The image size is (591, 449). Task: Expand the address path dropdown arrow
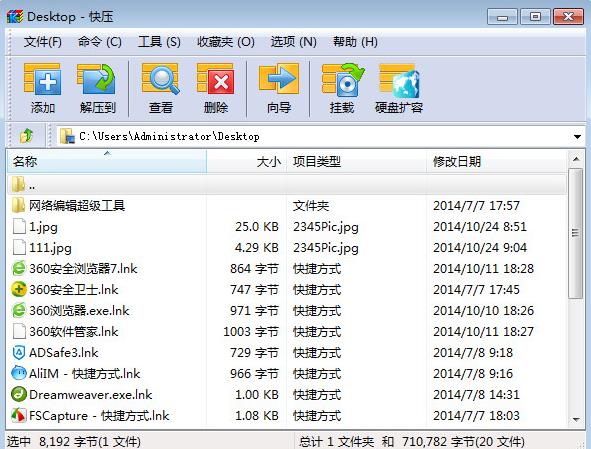[577, 136]
